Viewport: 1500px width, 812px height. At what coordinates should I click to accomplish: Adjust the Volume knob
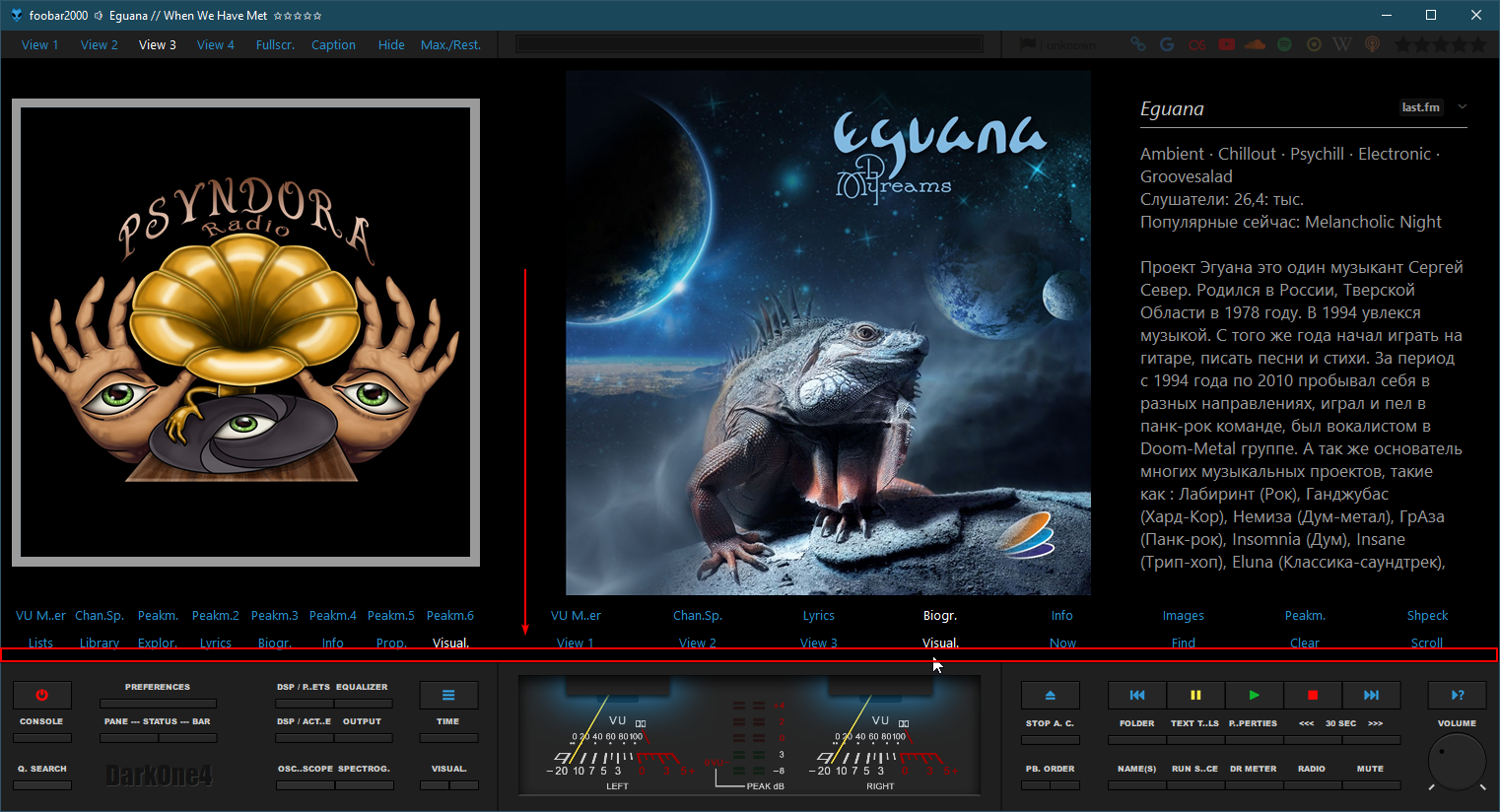(1456, 761)
